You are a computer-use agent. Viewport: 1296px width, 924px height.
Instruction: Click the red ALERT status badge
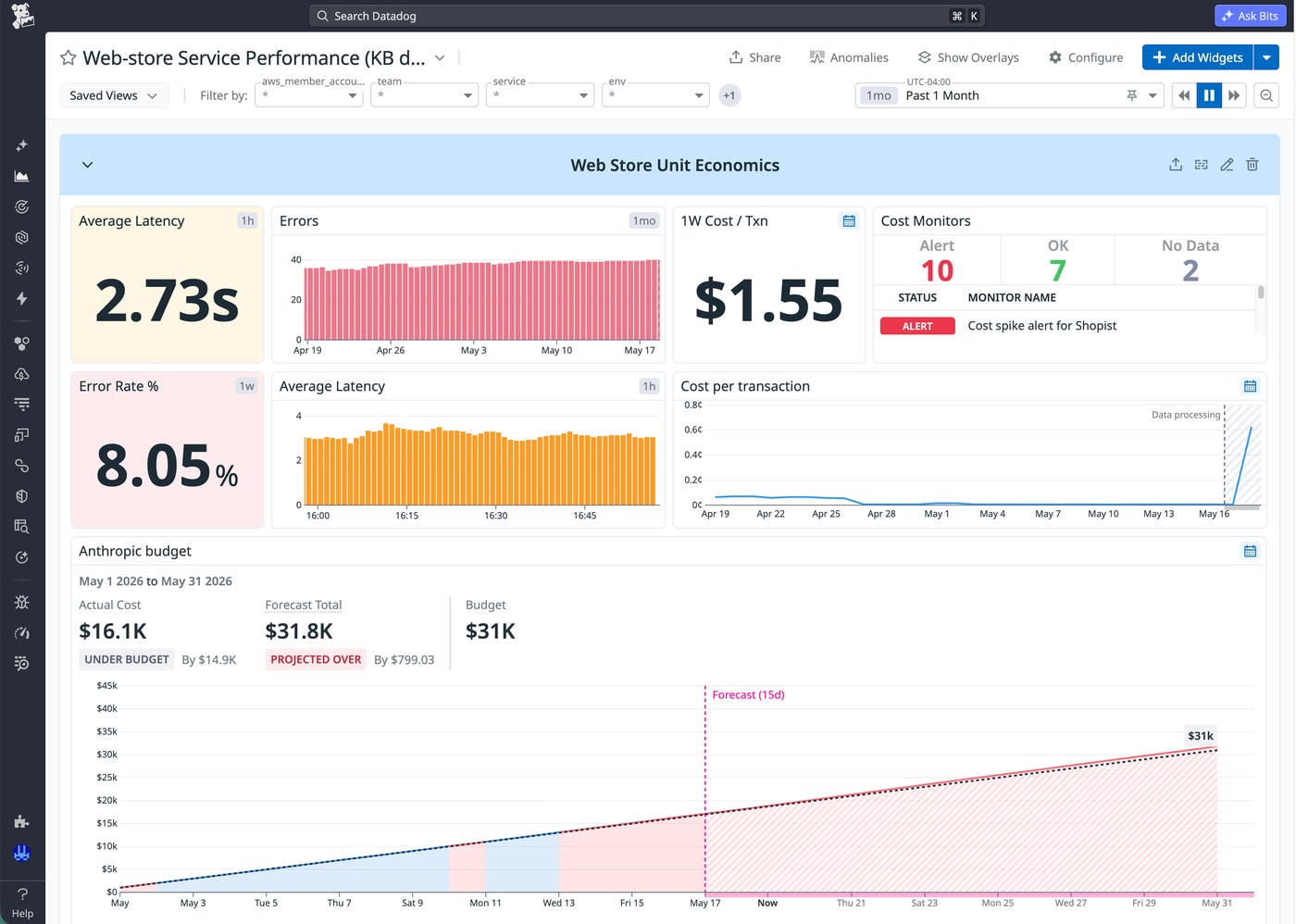coord(917,326)
